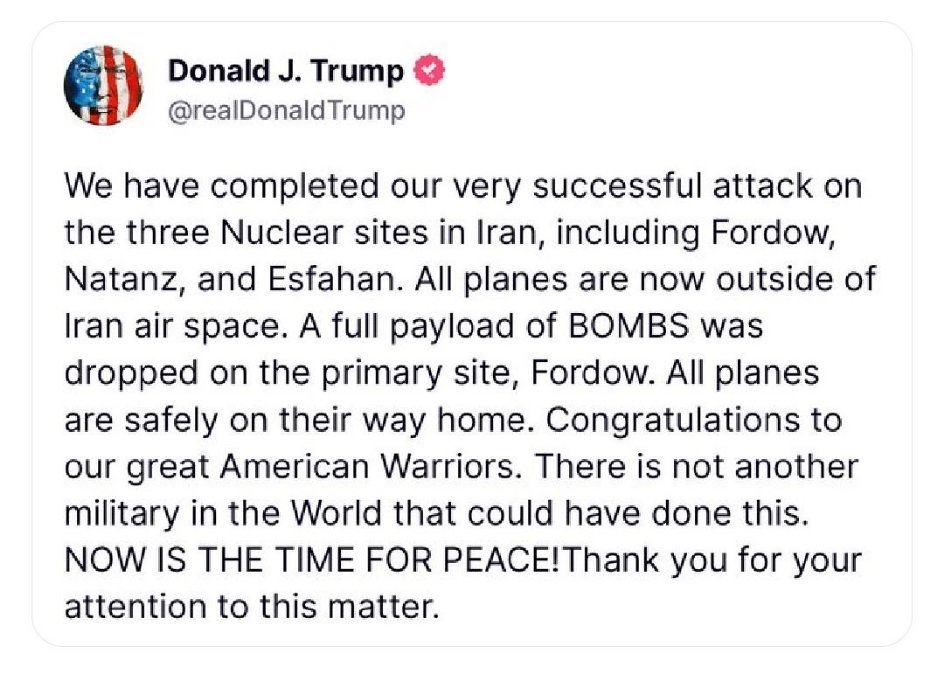Open the Donald J. Trump display name
Viewport: 944px width, 679px height.
tap(286, 72)
